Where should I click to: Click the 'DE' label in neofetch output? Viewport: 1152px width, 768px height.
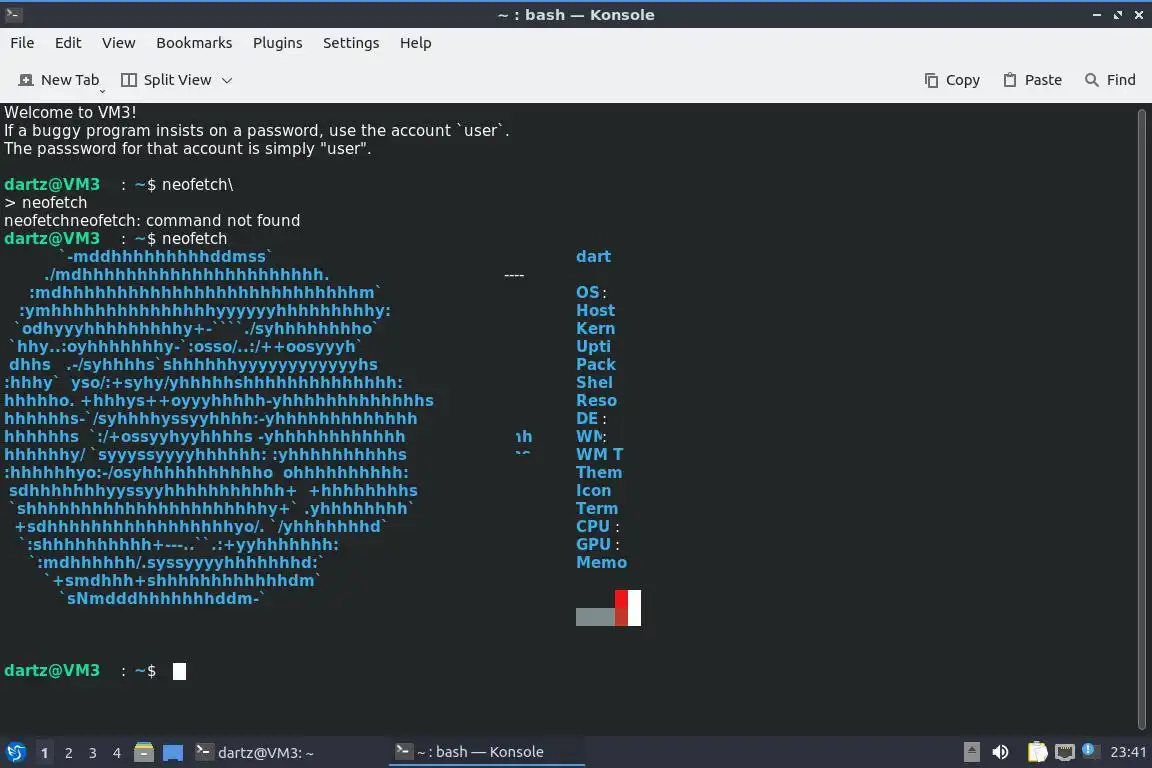point(587,418)
